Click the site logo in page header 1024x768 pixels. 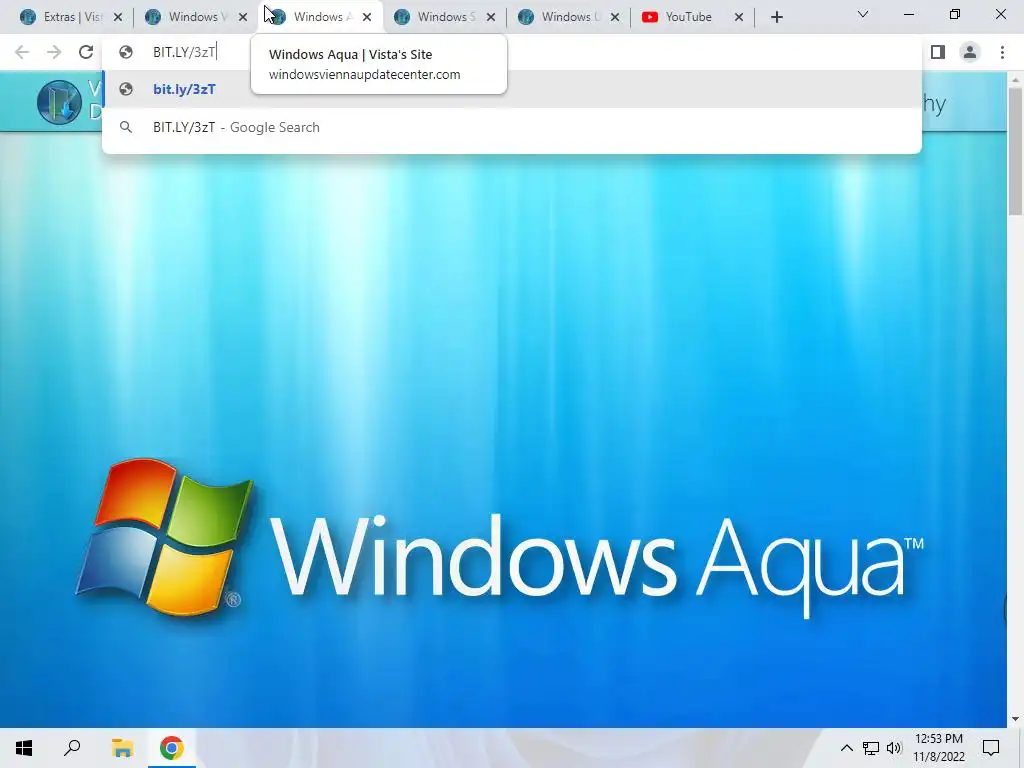(59, 102)
